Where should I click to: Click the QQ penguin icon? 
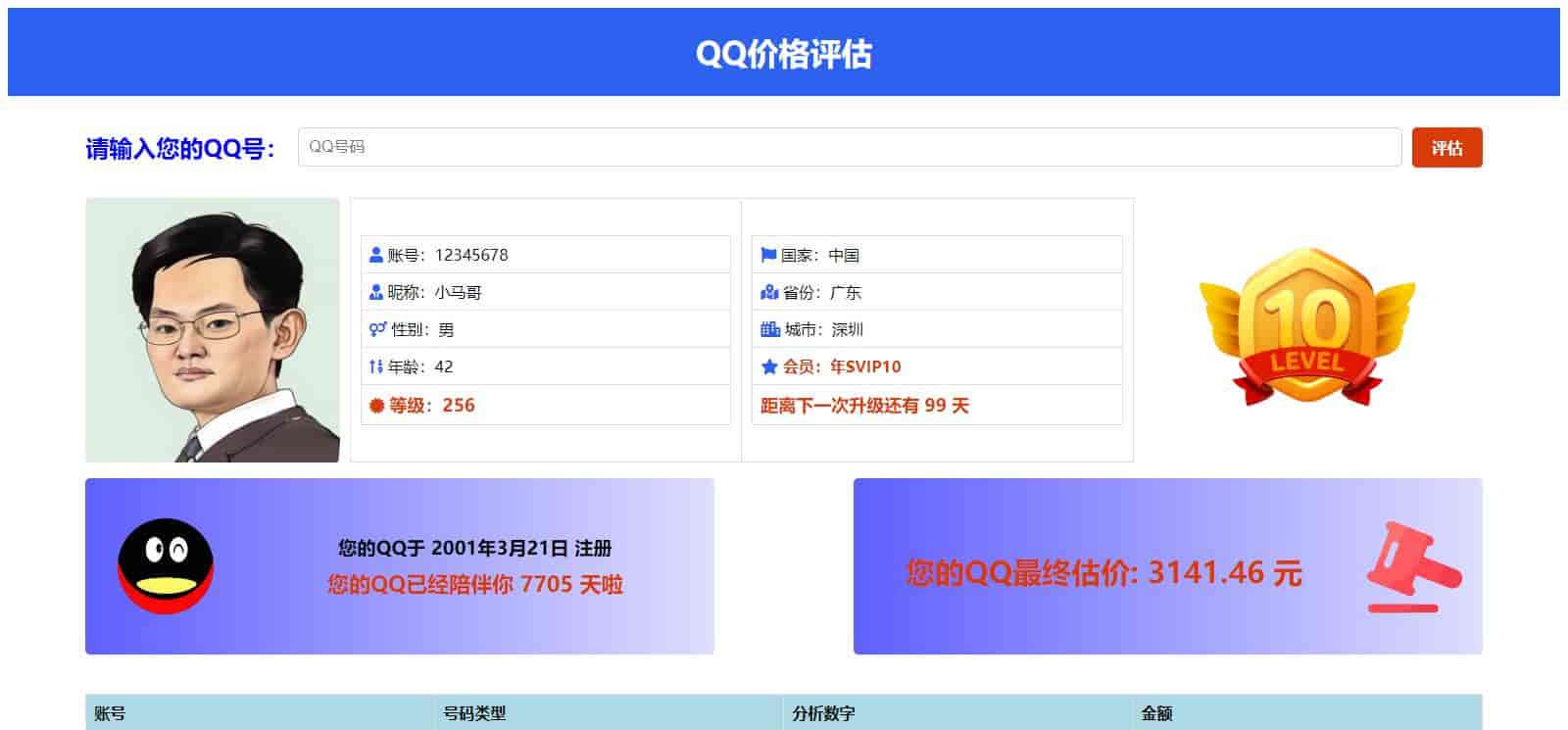pyautogui.click(x=166, y=566)
